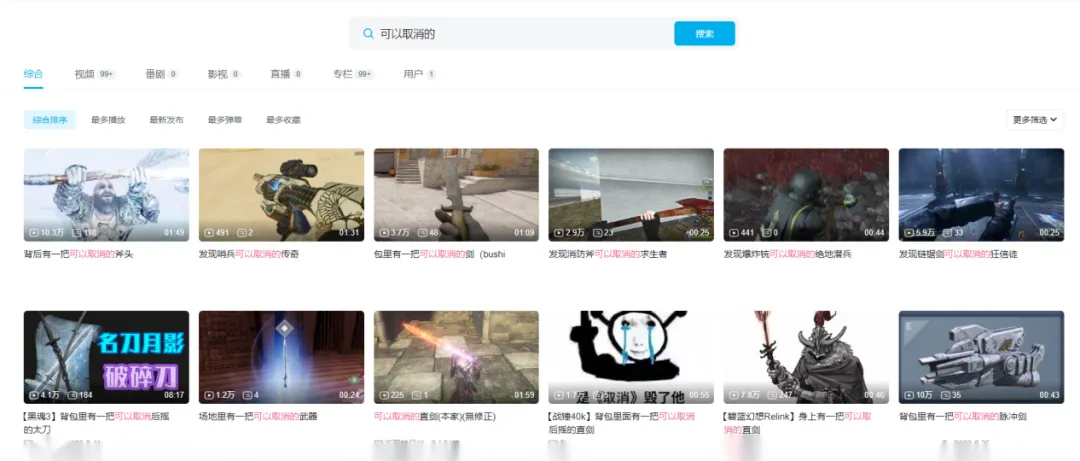Switch to the 综合 tab
This screenshot has height=461, width=1080.
[x=33, y=74]
